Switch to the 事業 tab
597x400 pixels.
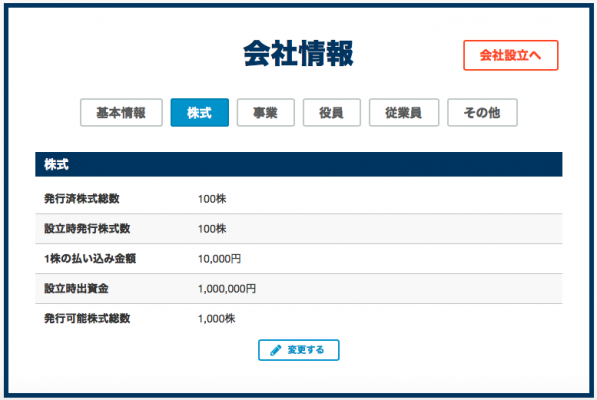tap(265, 113)
